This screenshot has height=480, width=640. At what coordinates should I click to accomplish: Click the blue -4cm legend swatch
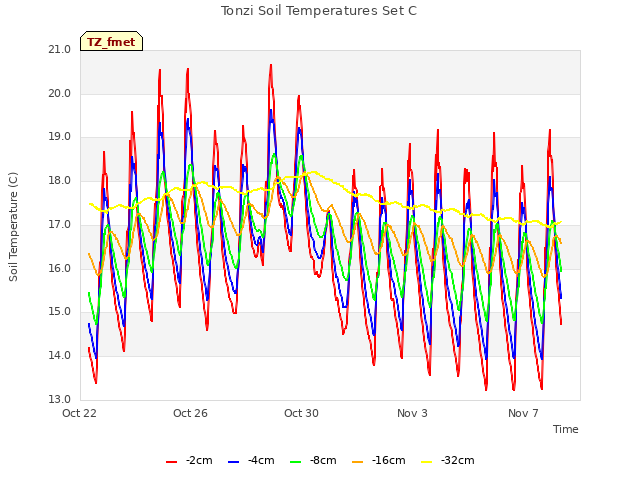pos(233,461)
